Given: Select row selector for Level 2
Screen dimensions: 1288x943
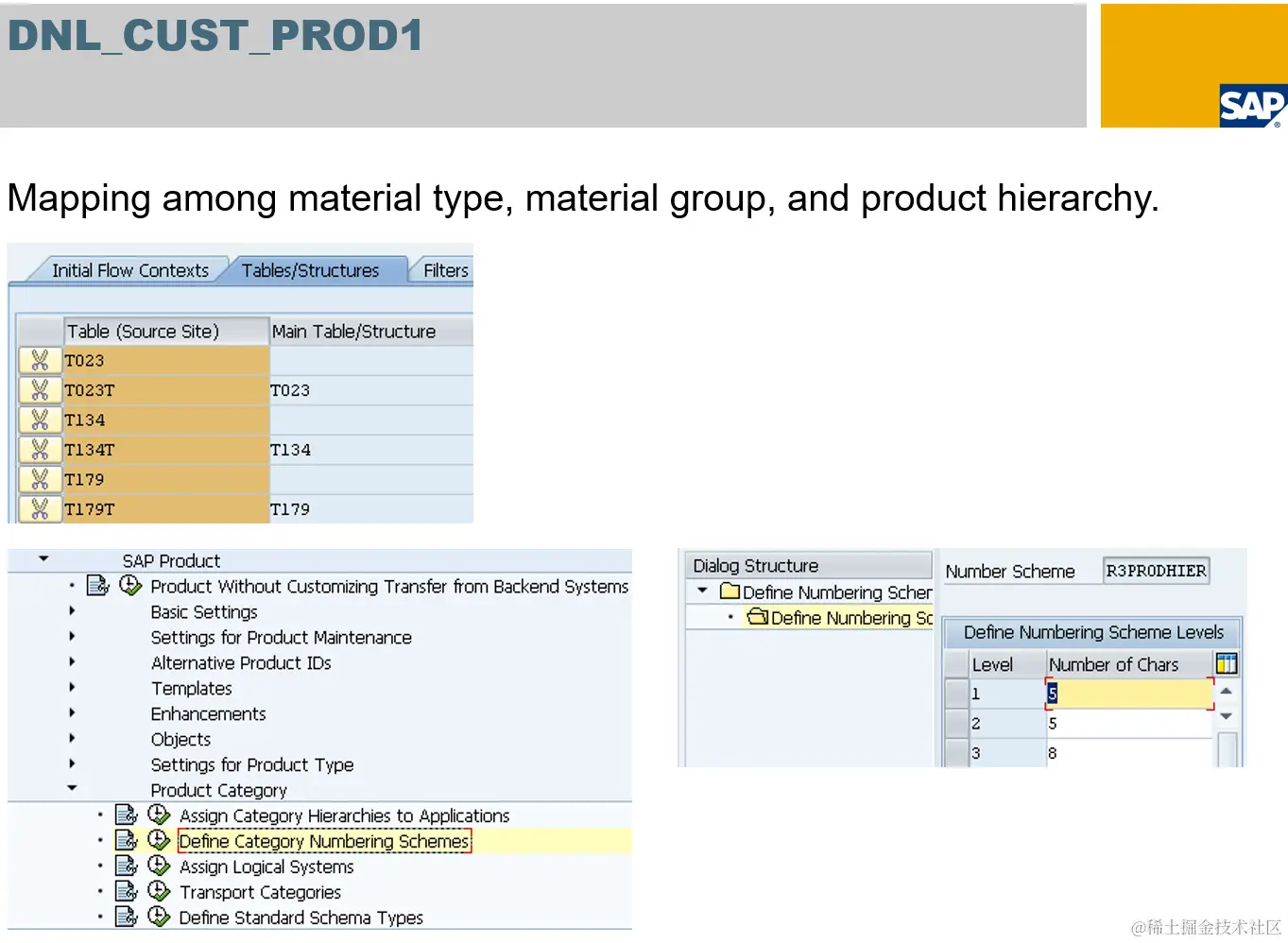Looking at the screenshot, I should pyautogui.click(x=956, y=723).
